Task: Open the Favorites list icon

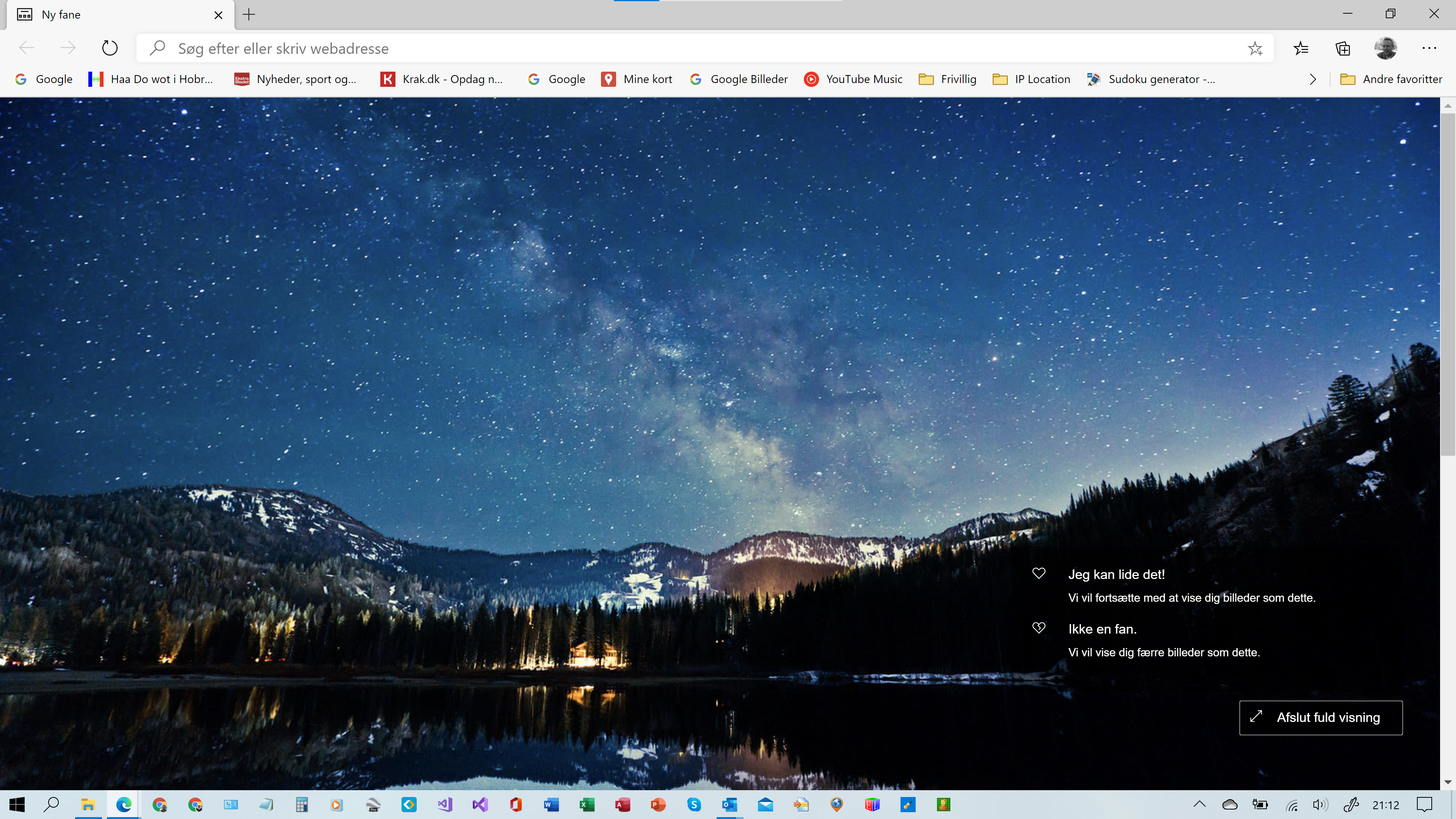Action: [1301, 49]
